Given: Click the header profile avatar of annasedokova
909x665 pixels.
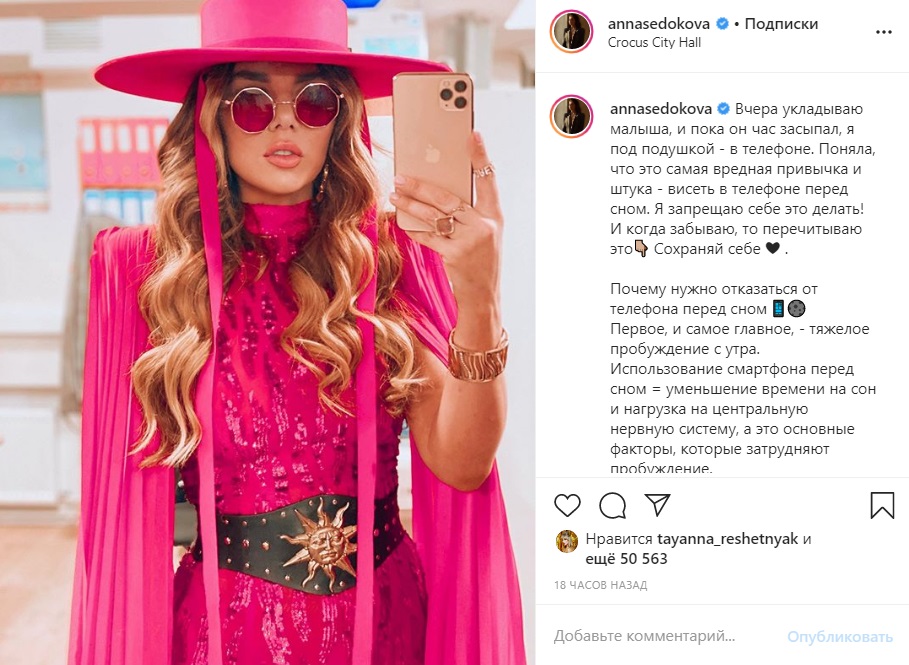Looking at the screenshot, I should tap(572, 32).
